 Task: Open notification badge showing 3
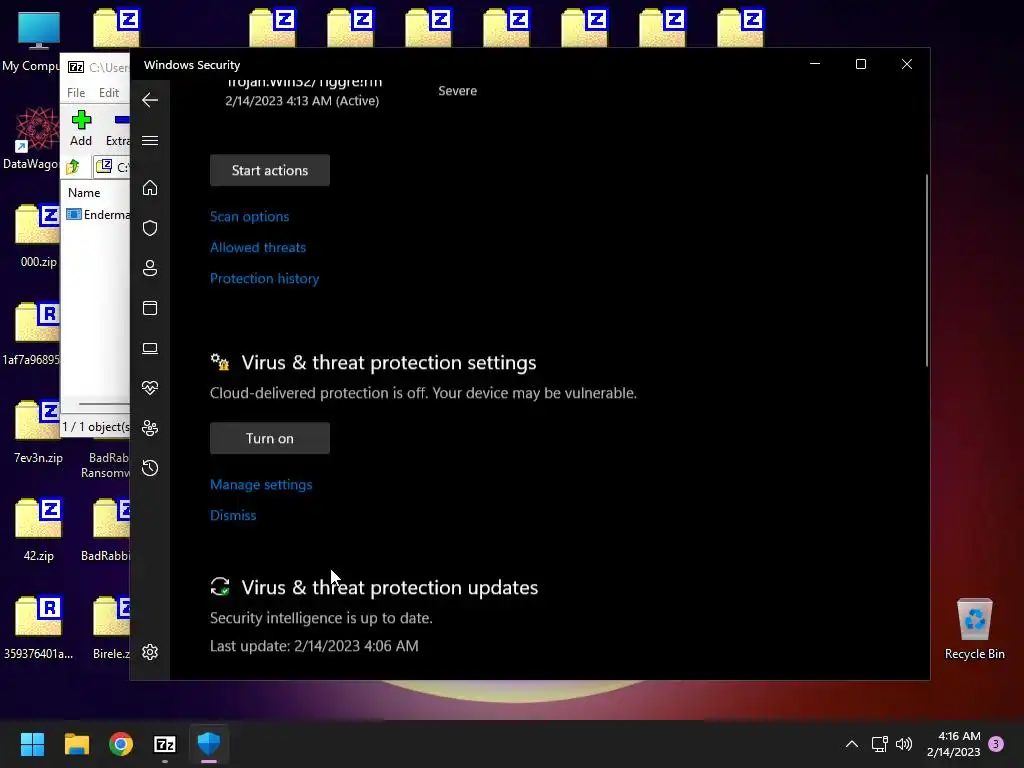(996, 744)
